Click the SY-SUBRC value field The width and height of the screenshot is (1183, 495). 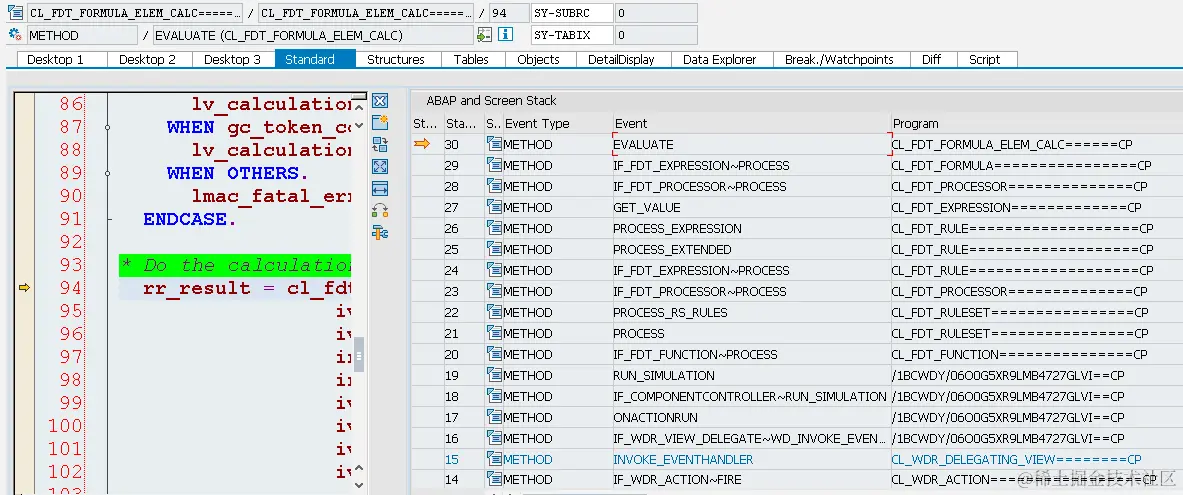[656, 13]
